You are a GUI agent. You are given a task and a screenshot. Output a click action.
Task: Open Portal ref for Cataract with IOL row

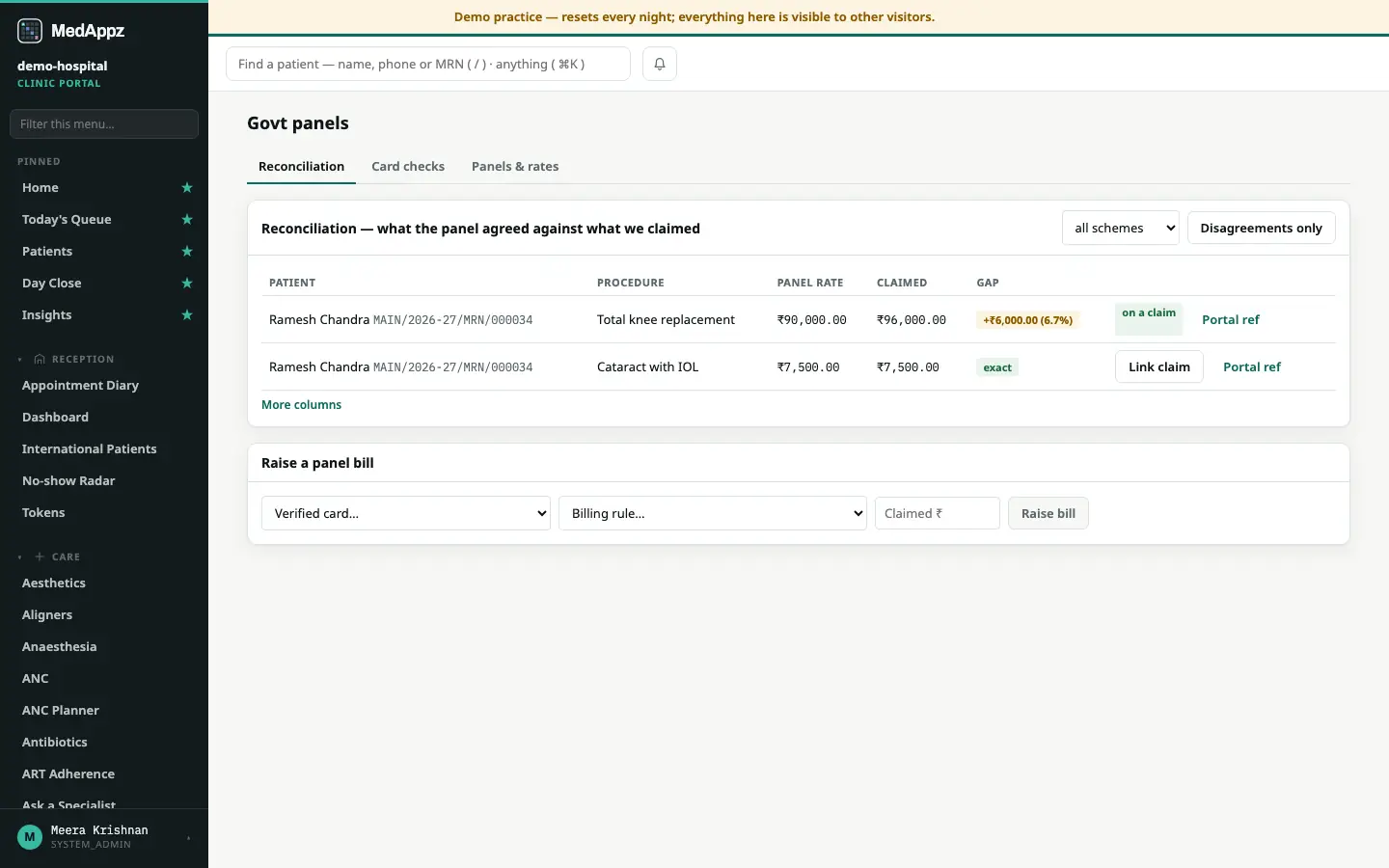pos(1252,367)
